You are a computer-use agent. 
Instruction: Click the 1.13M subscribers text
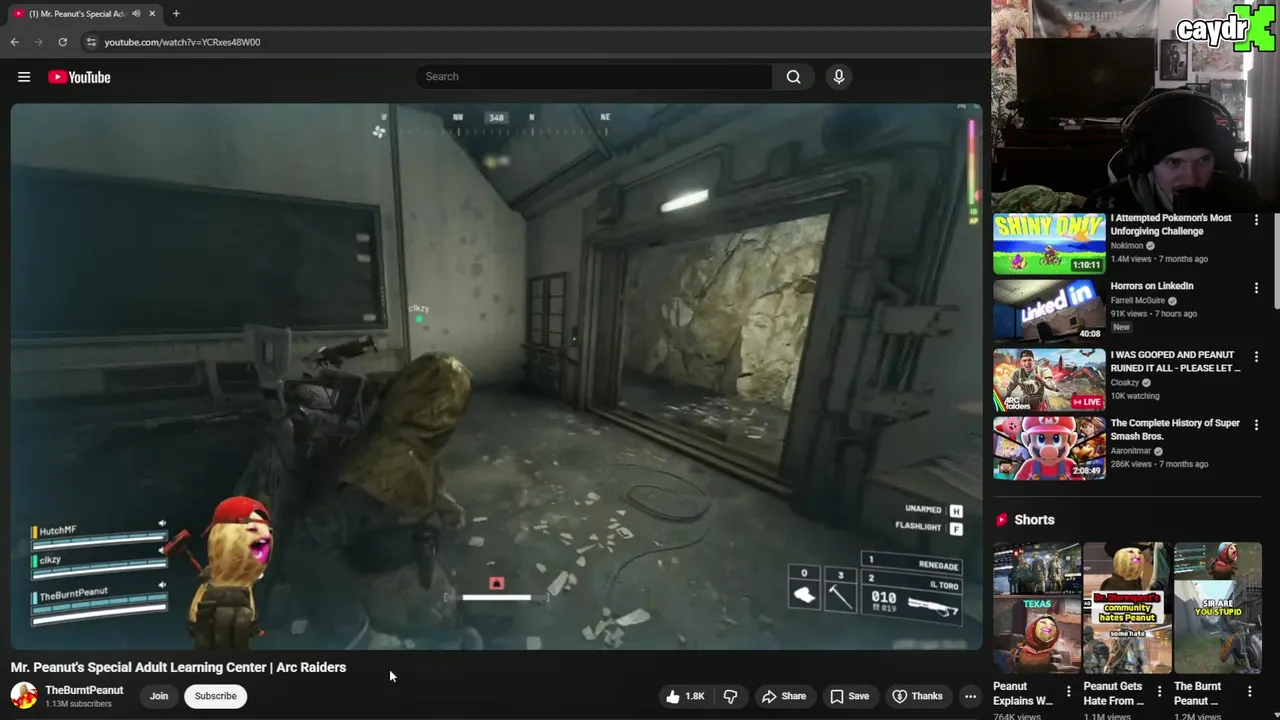[x=78, y=704]
